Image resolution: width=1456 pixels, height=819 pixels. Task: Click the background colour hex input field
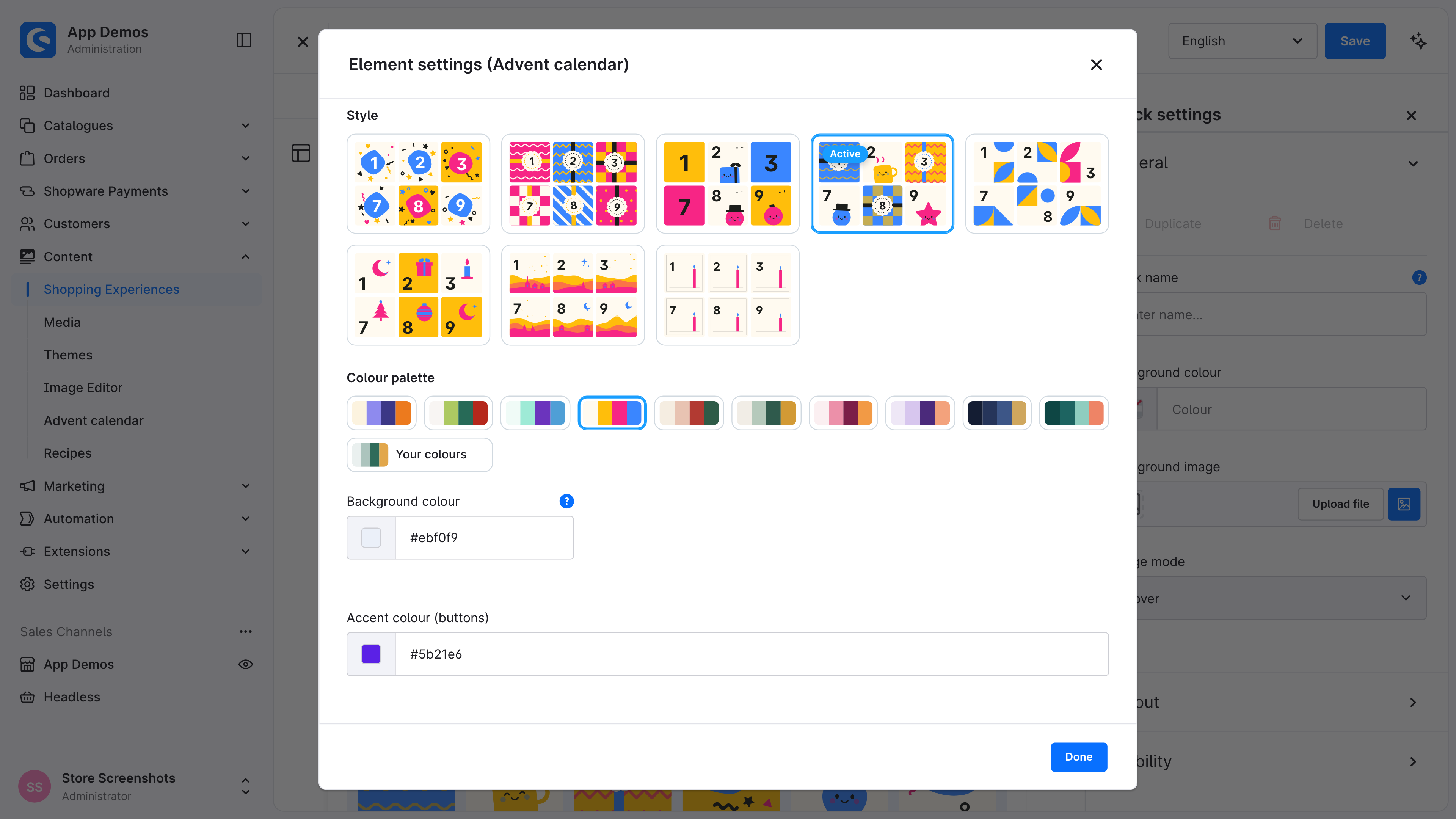(x=484, y=538)
